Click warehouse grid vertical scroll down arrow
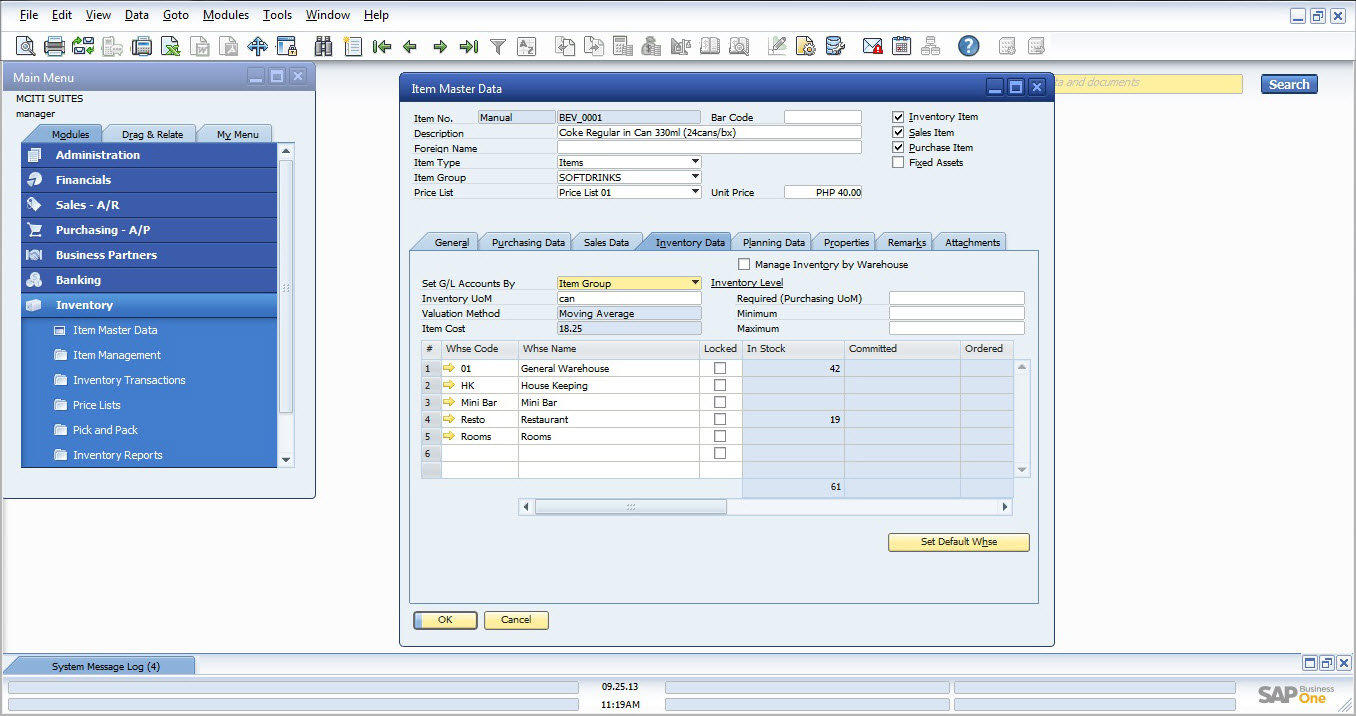Screen dimensions: 1356x716 [1021, 469]
